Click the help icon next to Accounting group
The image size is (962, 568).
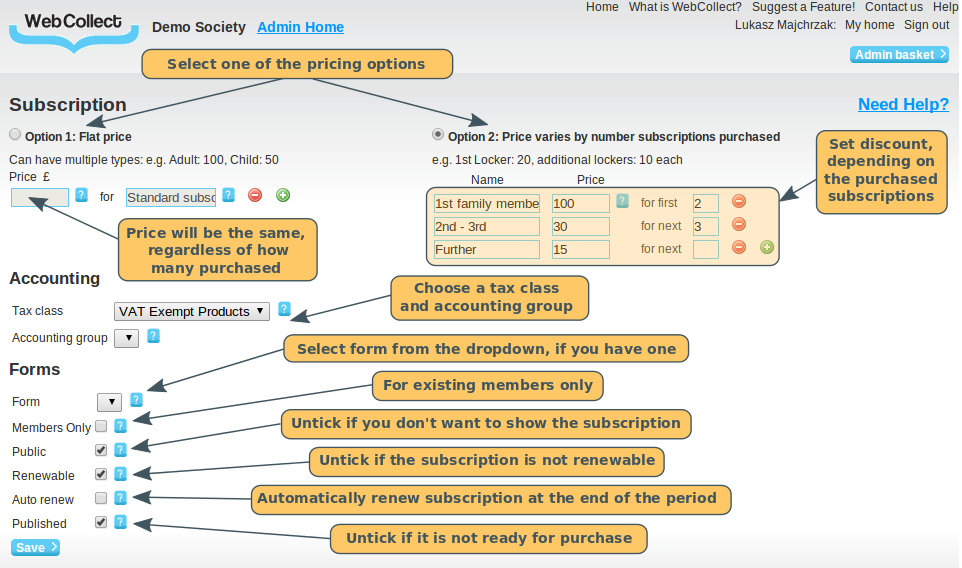153,336
